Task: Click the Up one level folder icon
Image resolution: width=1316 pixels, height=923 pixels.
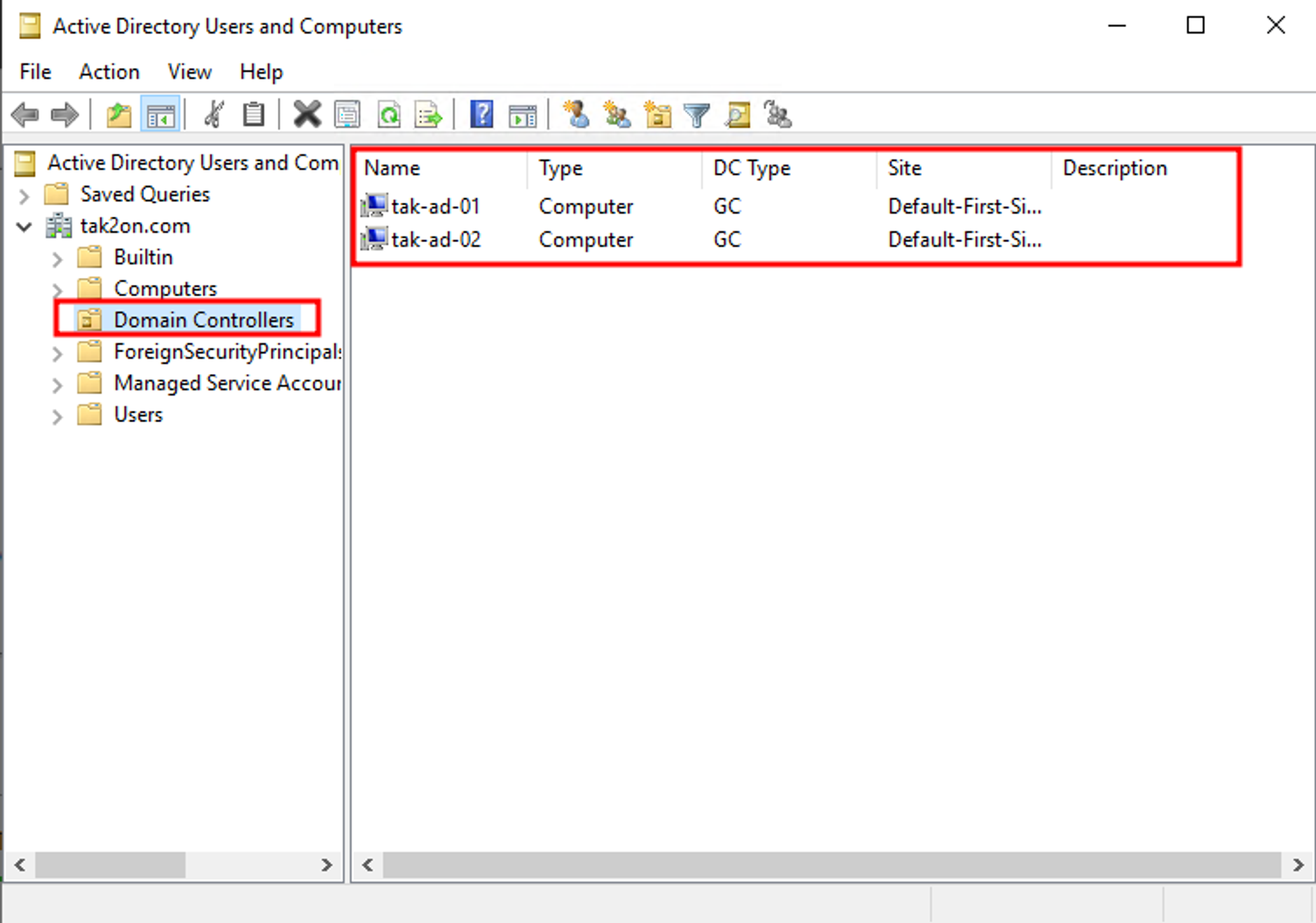Action: coord(119,115)
